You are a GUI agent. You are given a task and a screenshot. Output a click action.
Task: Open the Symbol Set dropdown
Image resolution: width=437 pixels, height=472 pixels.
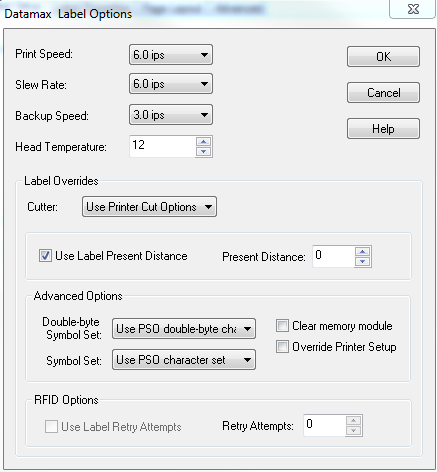[x=184, y=360]
